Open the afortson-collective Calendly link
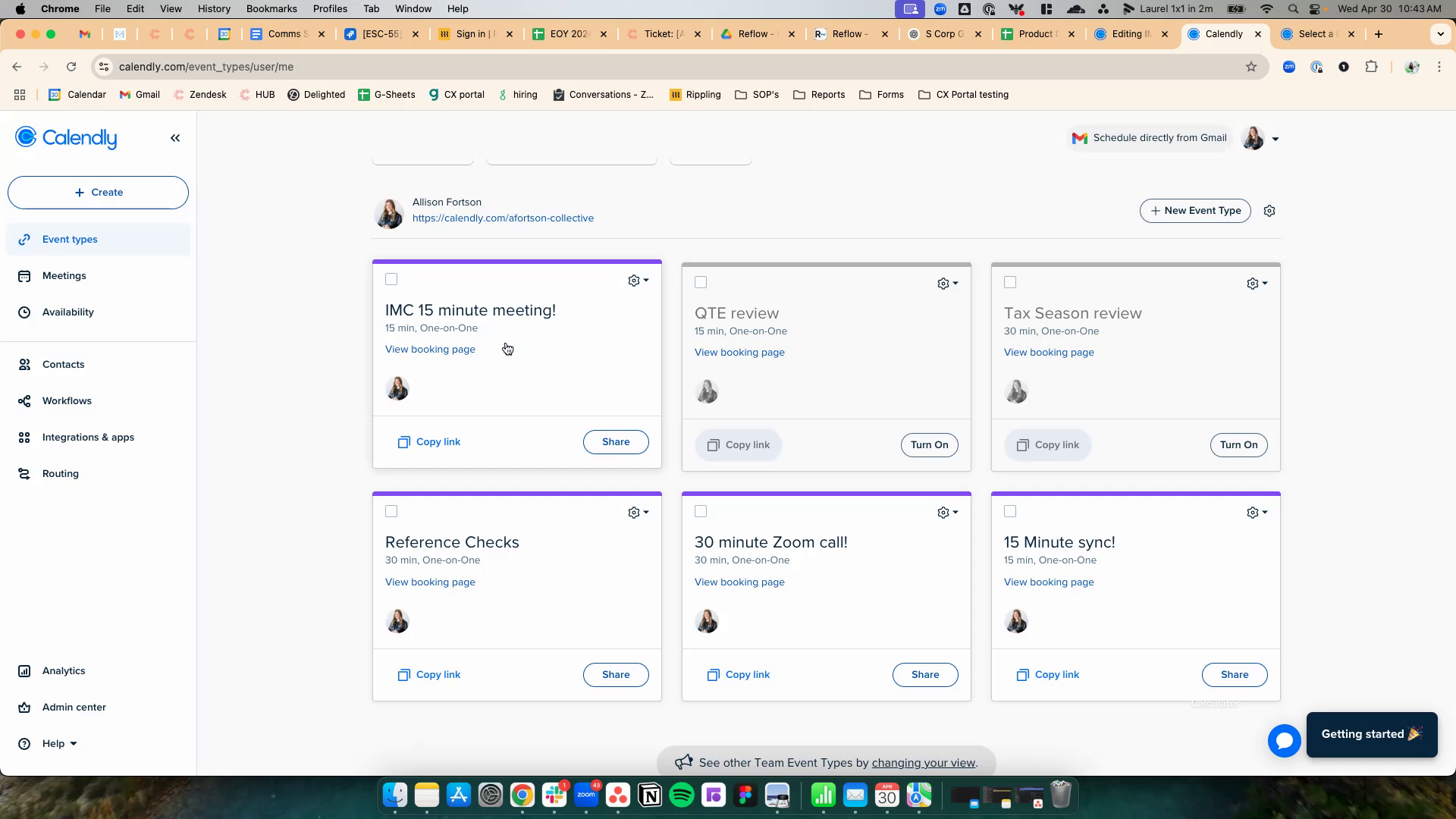This screenshot has width=1456, height=819. tap(503, 218)
